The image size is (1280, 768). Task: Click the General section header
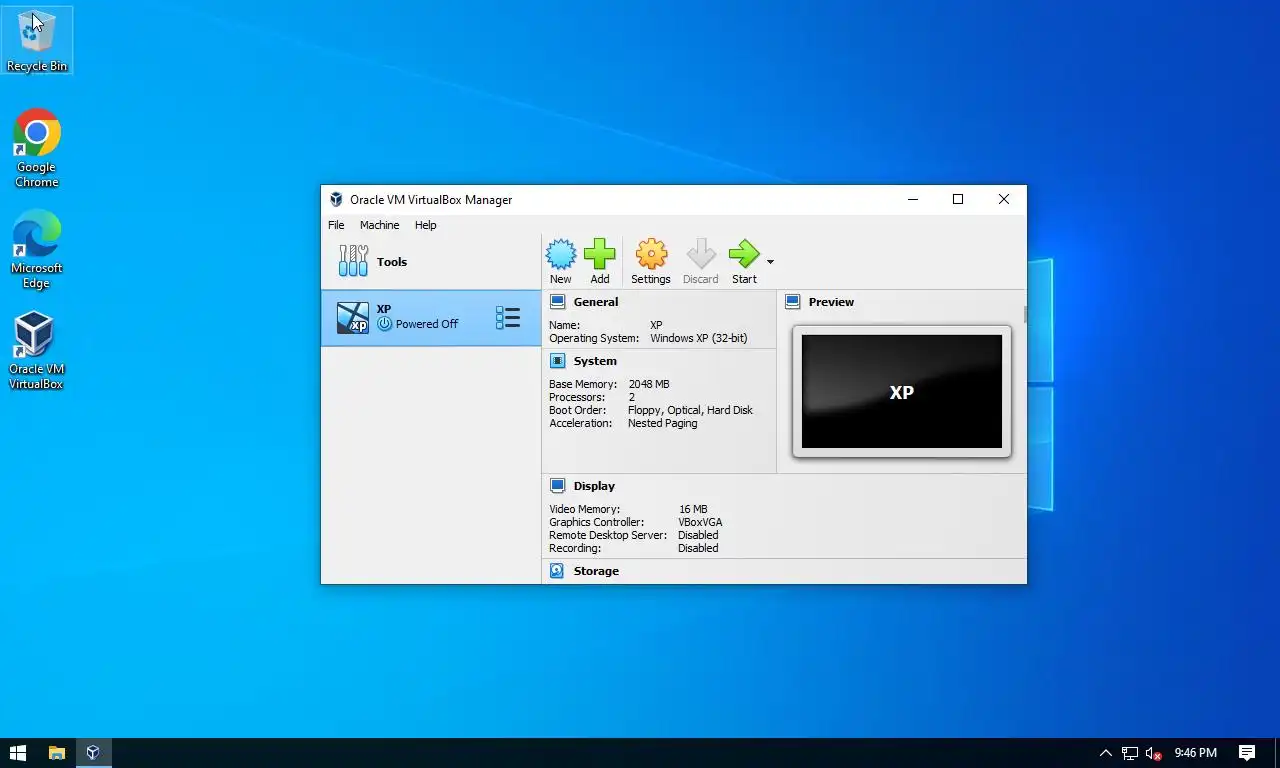pos(596,302)
